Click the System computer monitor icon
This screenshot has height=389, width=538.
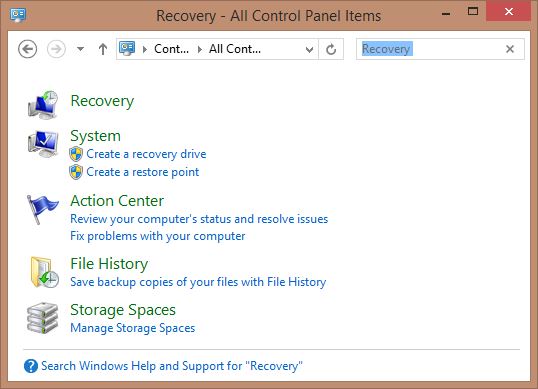point(43,143)
